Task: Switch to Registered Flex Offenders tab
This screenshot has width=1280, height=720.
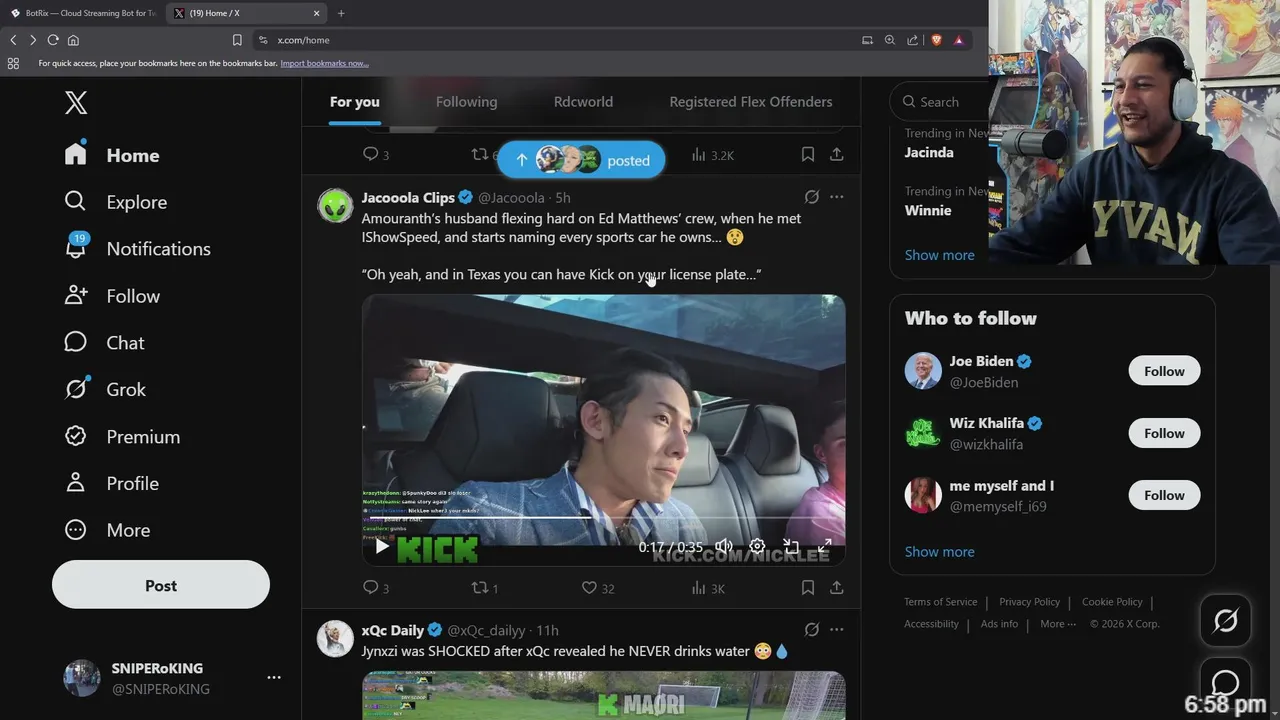Action: pos(750,102)
